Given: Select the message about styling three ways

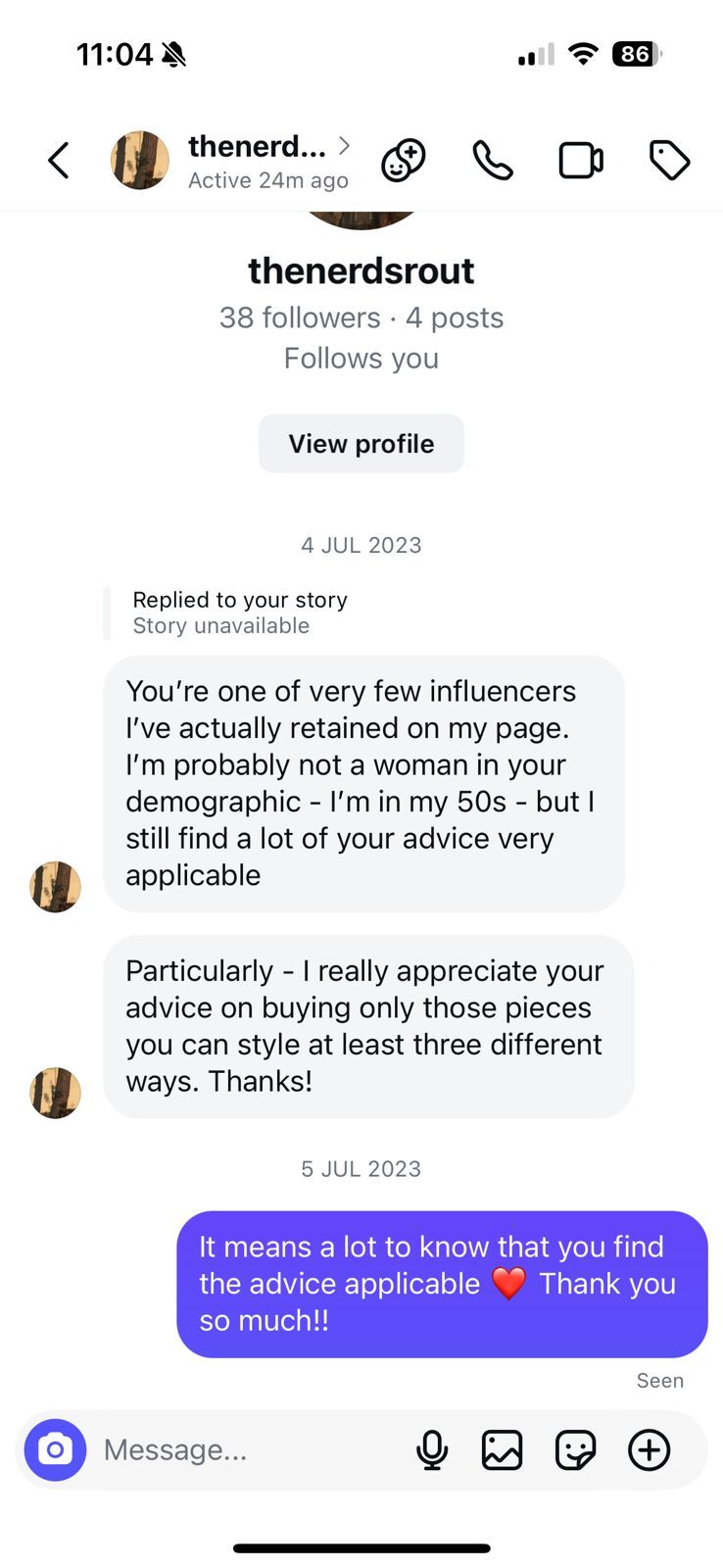Looking at the screenshot, I should tap(367, 1026).
